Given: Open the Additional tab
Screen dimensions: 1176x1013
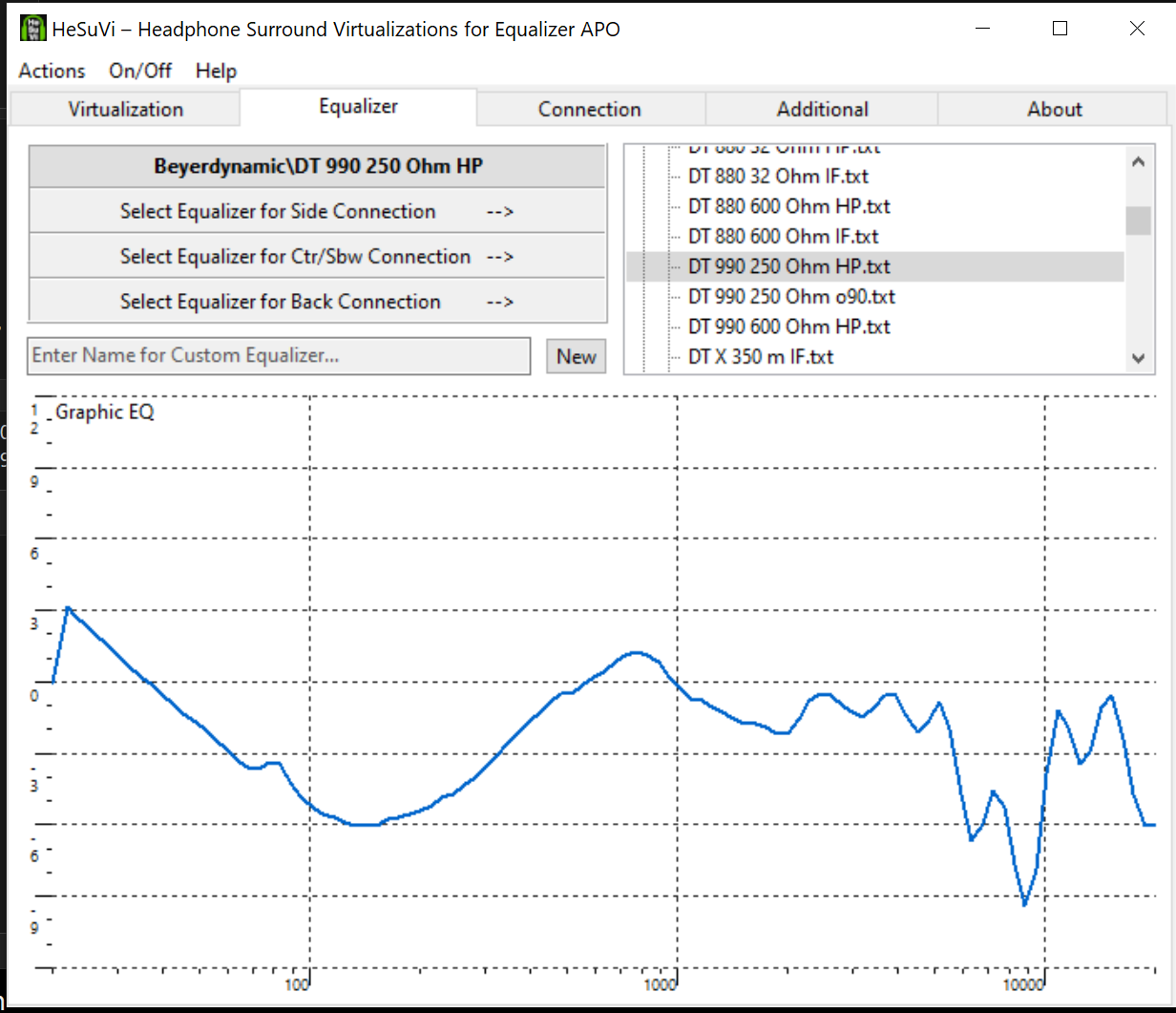Looking at the screenshot, I should pyautogui.click(x=822, y=109).
